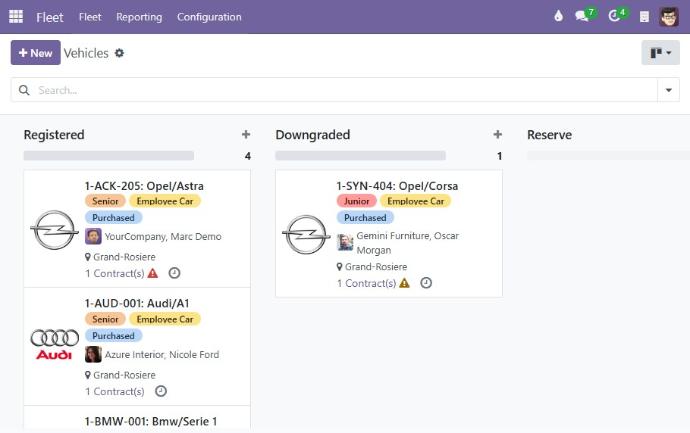The width and height of the screenshot is (690, 433).
Task: Open the user avatar menu
Action: [x=669, y=17]
